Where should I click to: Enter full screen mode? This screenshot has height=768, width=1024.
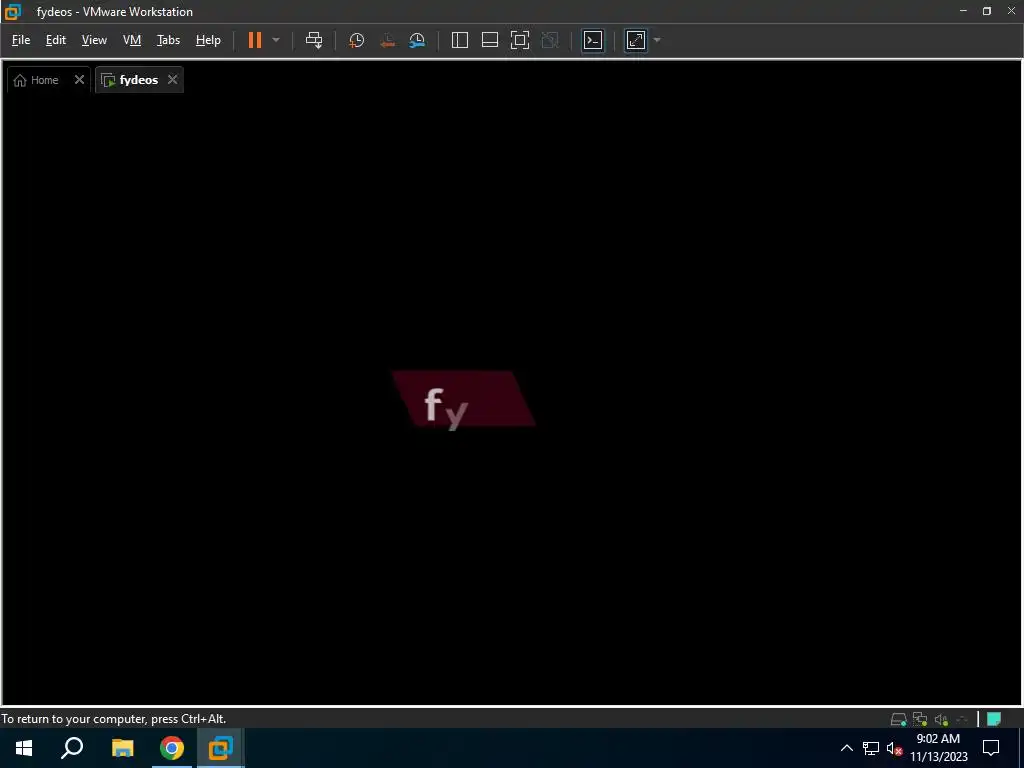tap(520, 40)
